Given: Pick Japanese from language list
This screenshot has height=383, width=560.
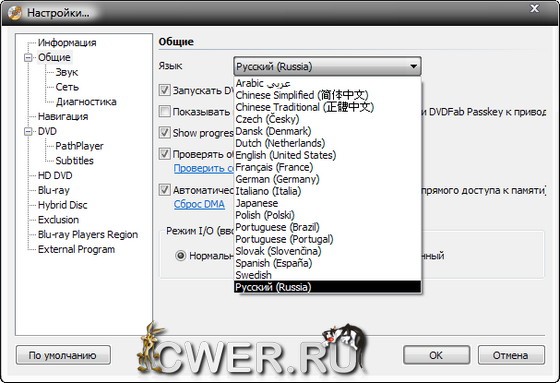Looking at the screenshot, I should [327, 203].
